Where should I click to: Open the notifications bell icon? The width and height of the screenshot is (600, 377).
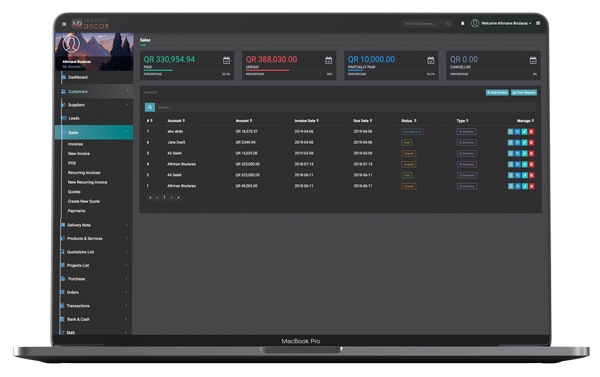click(x=463, y=23)
